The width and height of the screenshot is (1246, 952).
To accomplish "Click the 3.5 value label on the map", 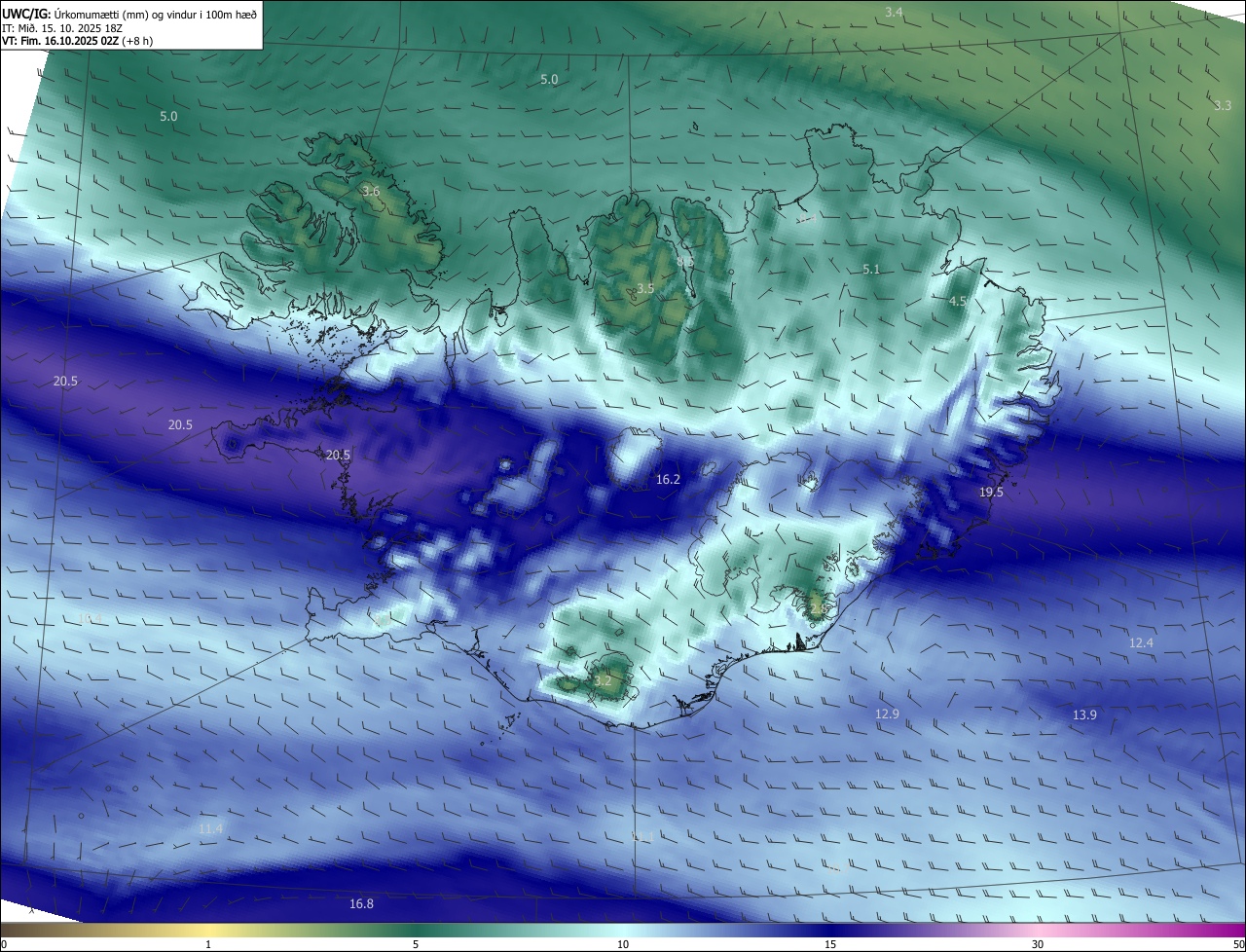I will (645, 289).
